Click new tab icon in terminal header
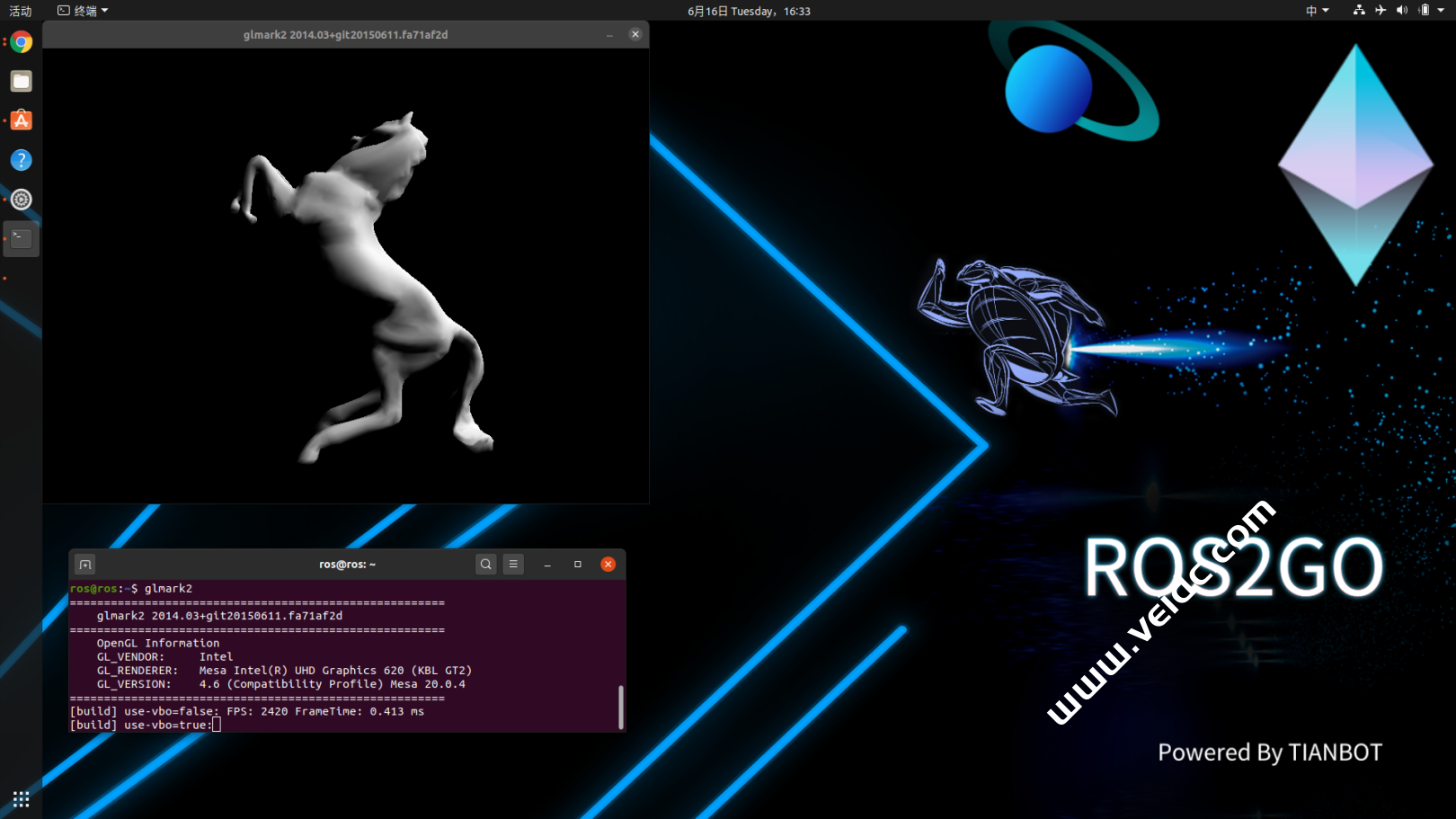The height and width of the screenshot is (819, 1456). (x=85, y=565)
